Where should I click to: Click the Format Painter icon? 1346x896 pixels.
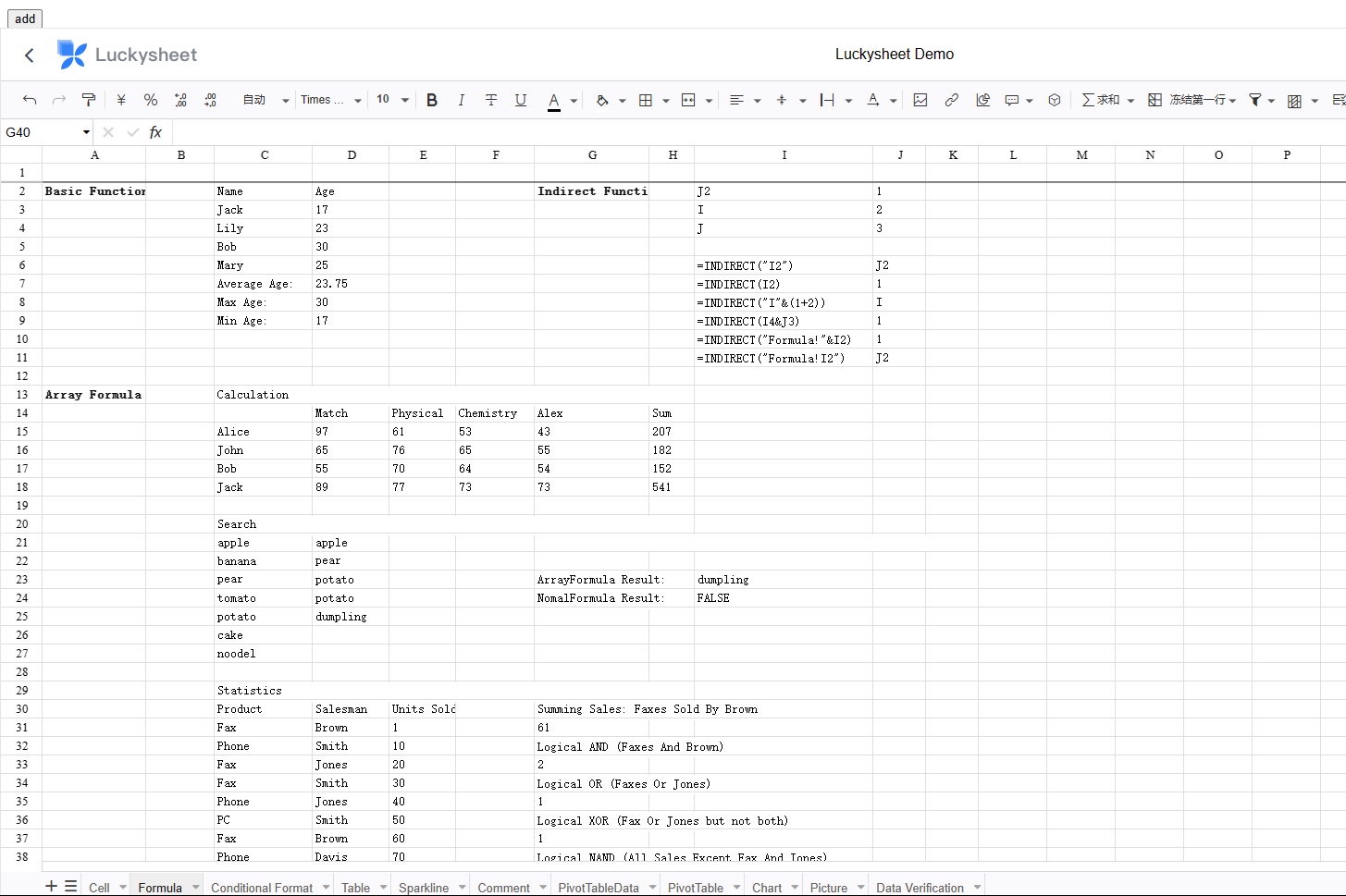click(x=89, y=100)
